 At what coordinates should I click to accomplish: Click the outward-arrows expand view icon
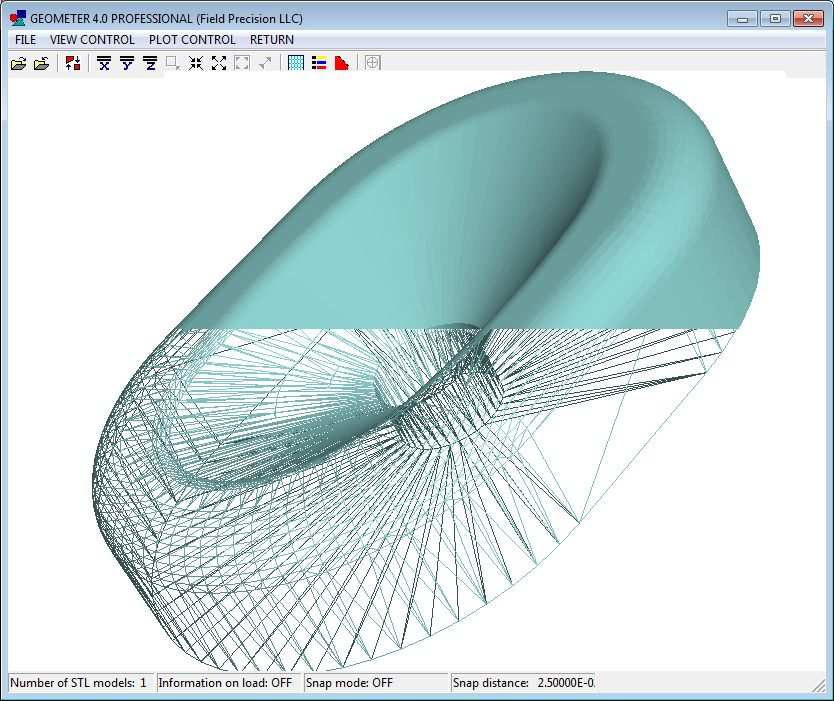click(x=219, y=64)
